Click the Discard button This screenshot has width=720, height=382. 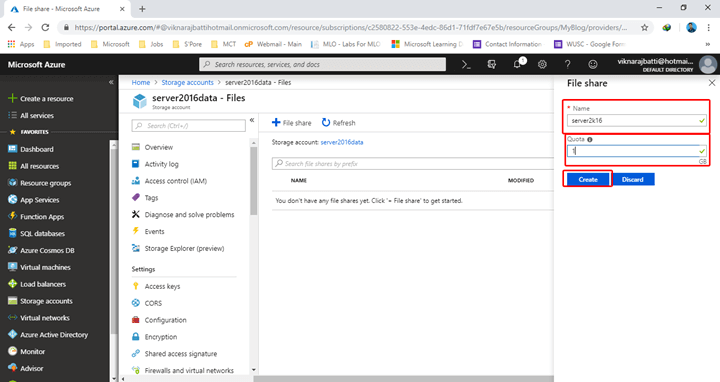click(633, 180)
